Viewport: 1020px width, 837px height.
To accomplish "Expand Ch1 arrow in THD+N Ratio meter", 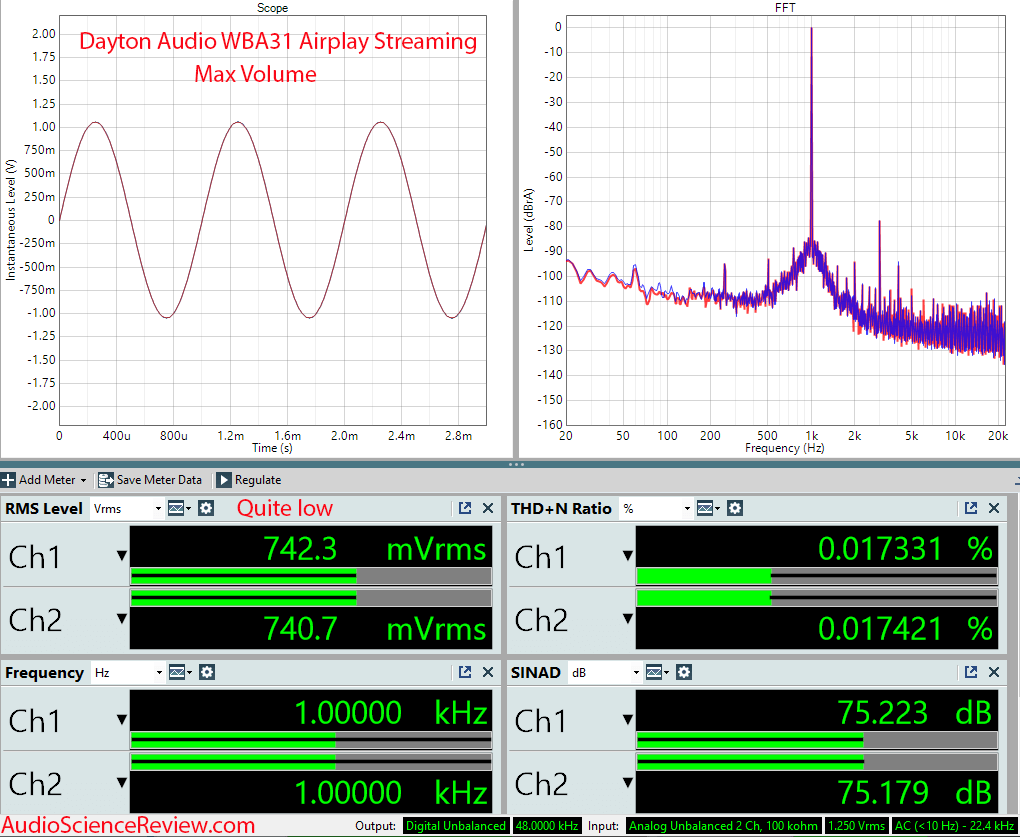I will (628, 555).
